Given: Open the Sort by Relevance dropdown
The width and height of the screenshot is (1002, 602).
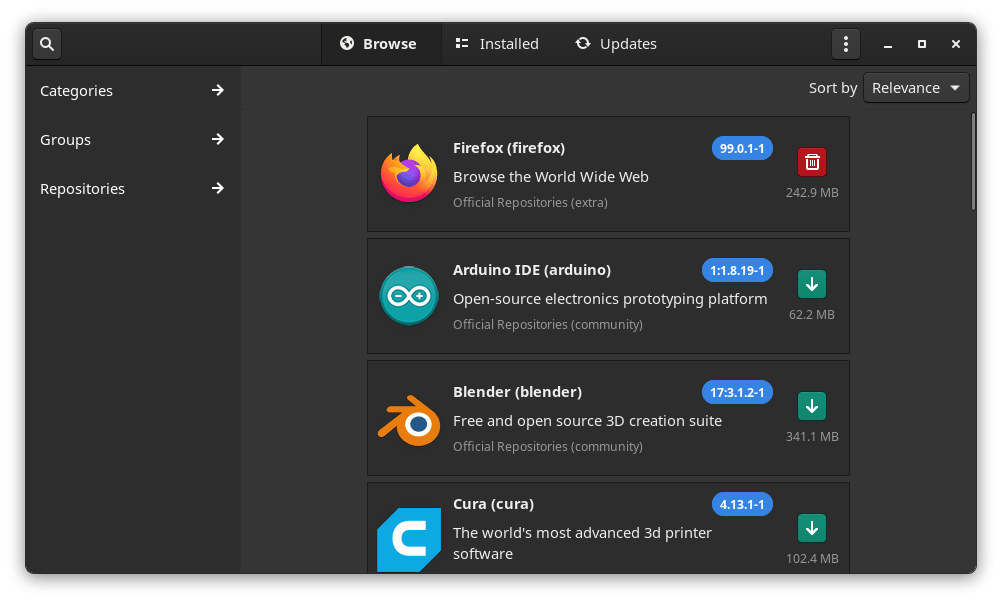Looking at the screenshot, I should click(916, 88).
